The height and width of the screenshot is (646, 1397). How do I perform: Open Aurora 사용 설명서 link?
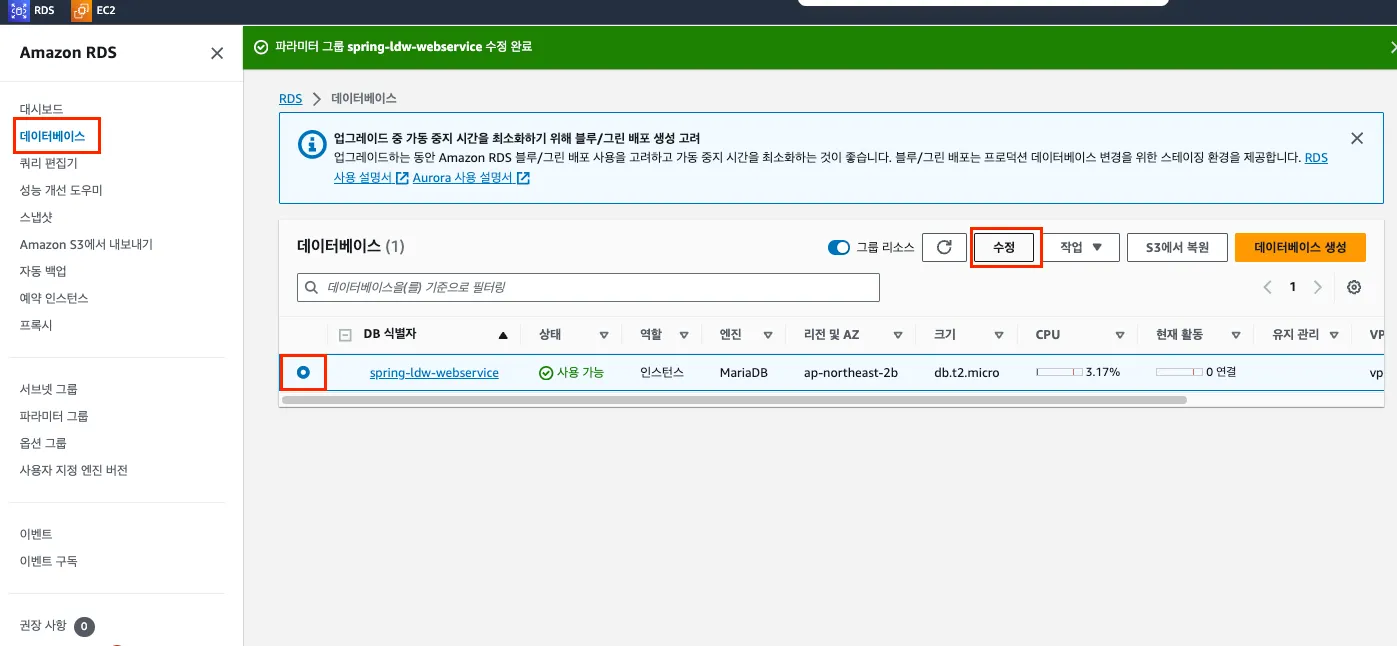pos(470,177)
